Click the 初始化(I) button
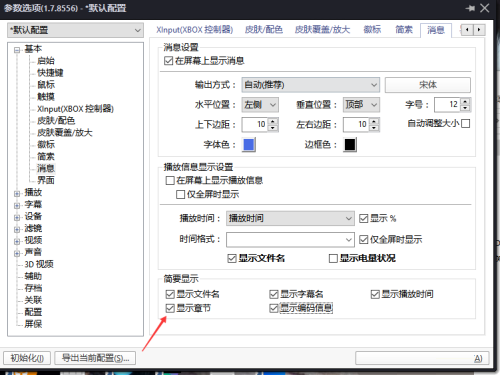Image resolution: width=500 pixels, height=375 pixels. click(27, 358)
